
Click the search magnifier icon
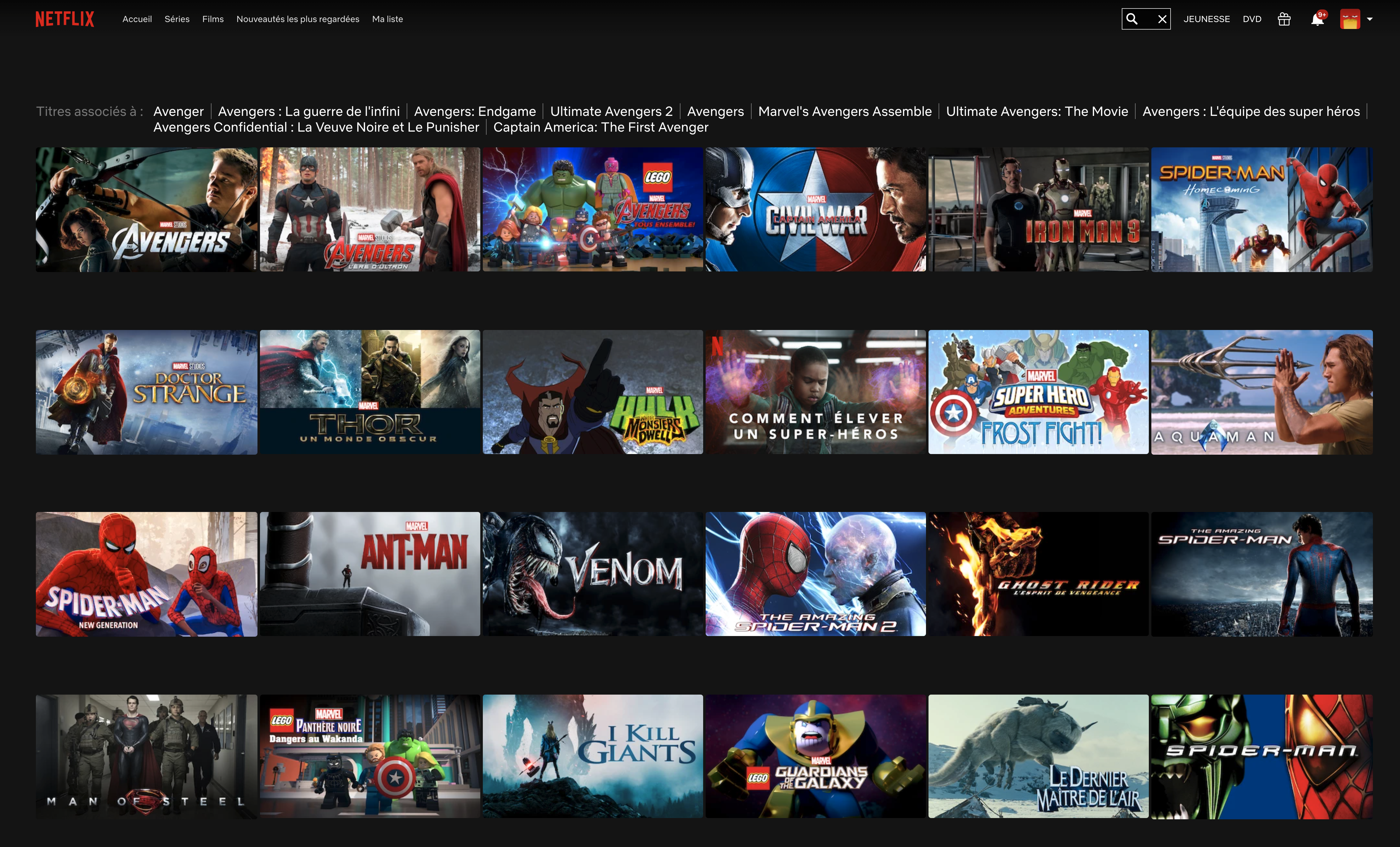coord(1132,19)
